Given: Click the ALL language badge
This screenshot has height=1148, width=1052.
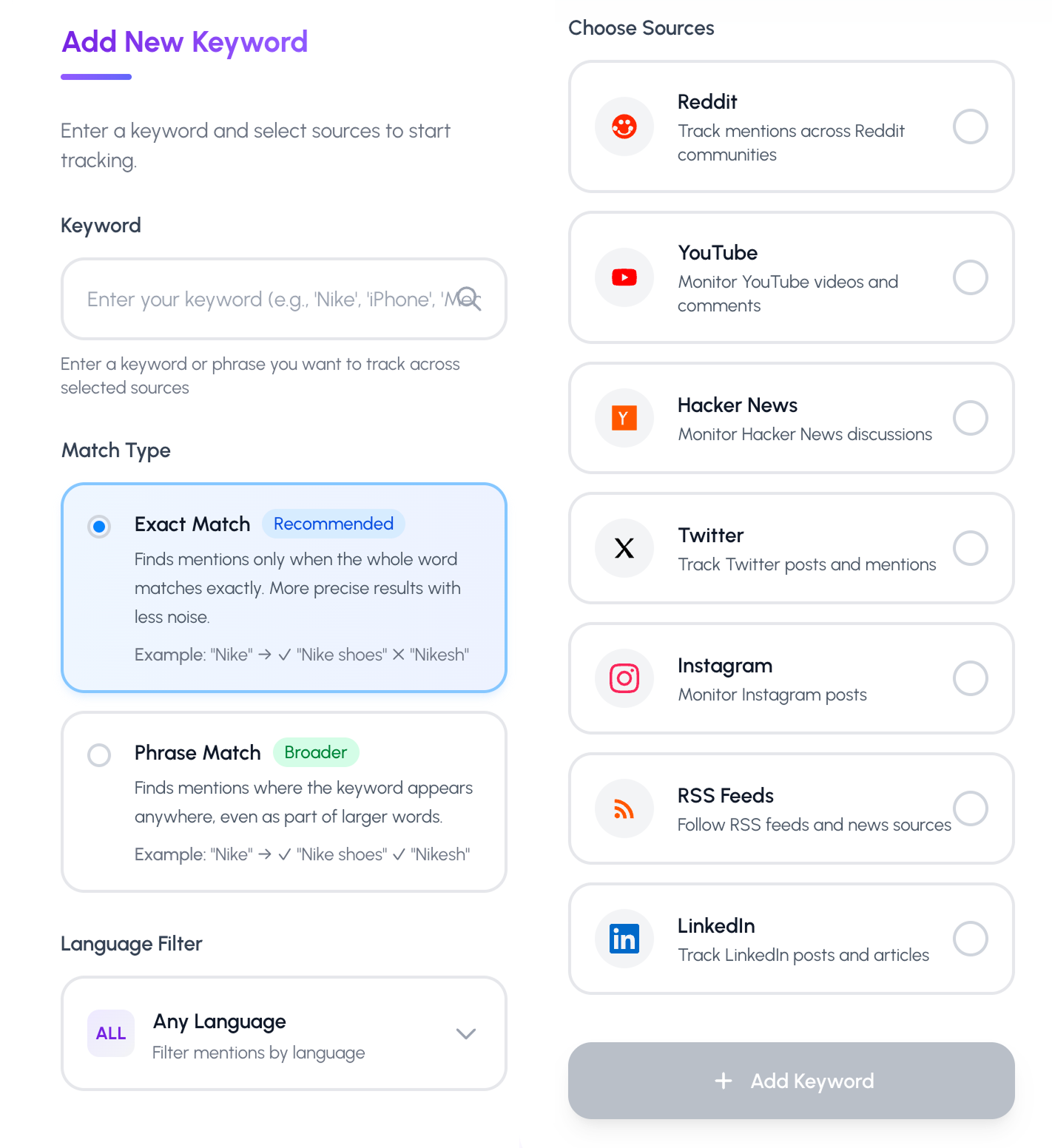Looking at the screenshot, I should click(110, 1033).
